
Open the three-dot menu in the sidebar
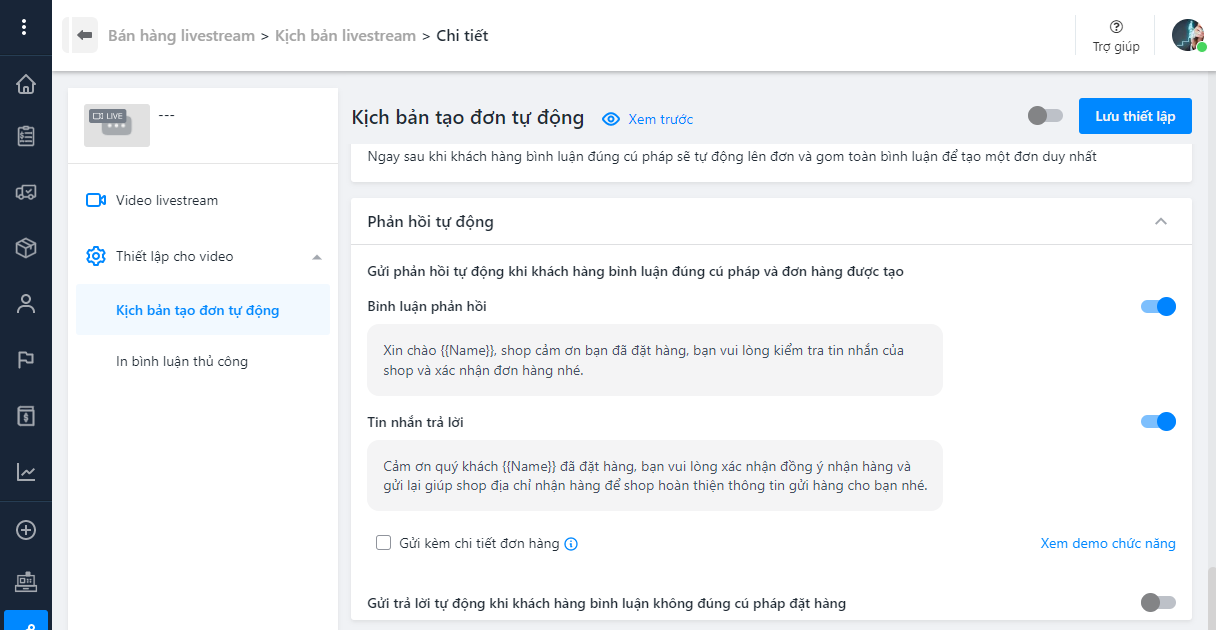coord(25,28)
